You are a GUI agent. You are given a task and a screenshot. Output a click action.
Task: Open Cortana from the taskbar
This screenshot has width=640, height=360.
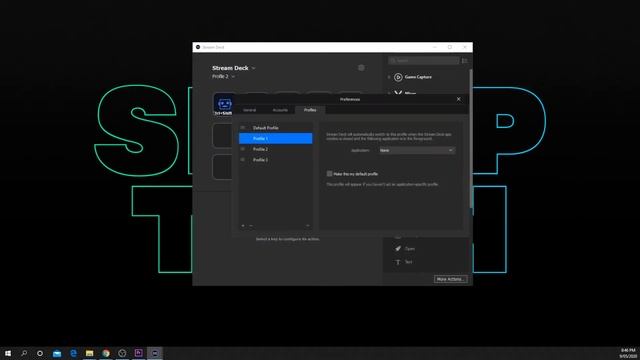(x=40, y=353)
